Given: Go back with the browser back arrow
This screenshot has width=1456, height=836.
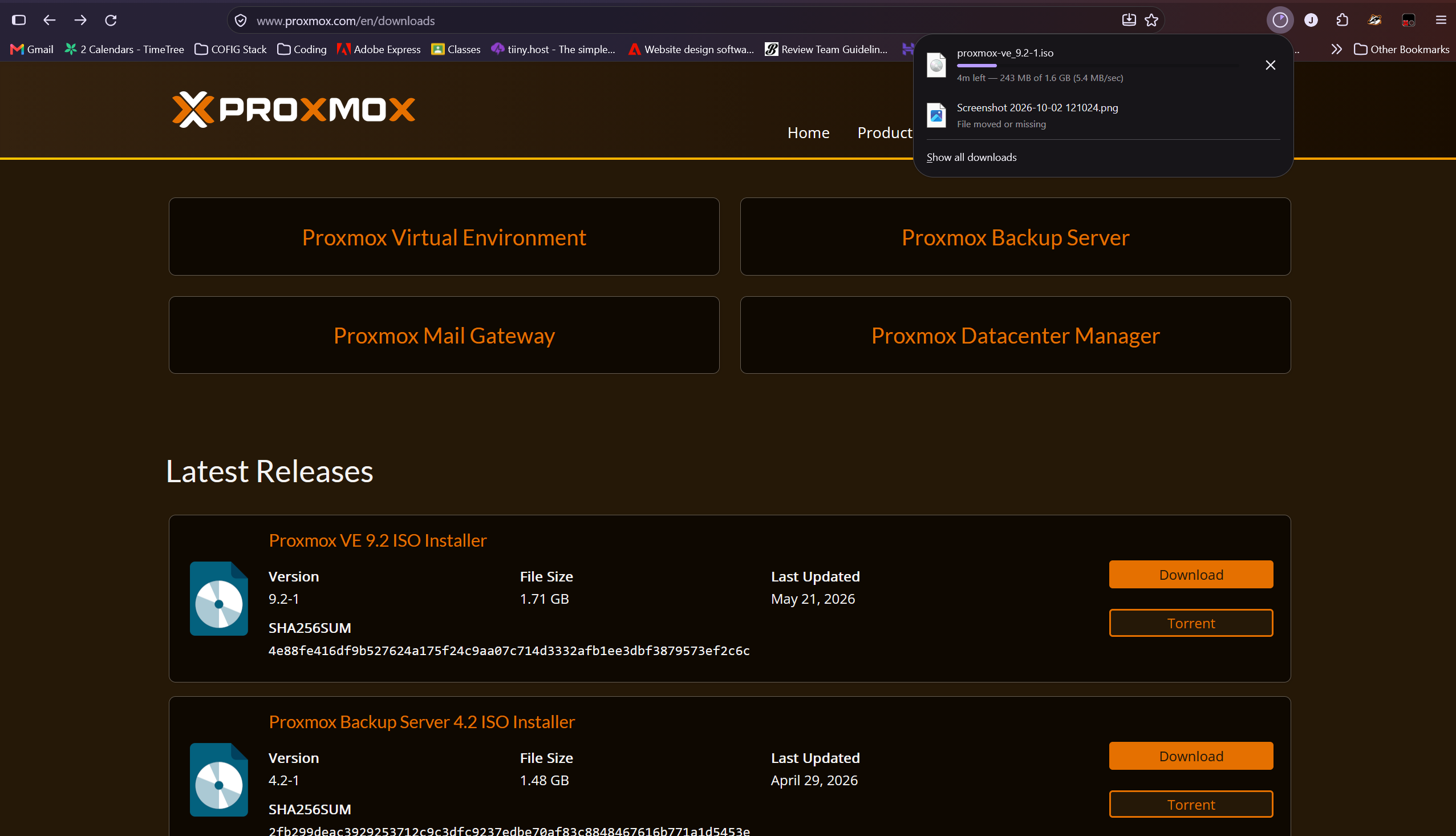Looking at the screenshot, I should coord(50,20).
